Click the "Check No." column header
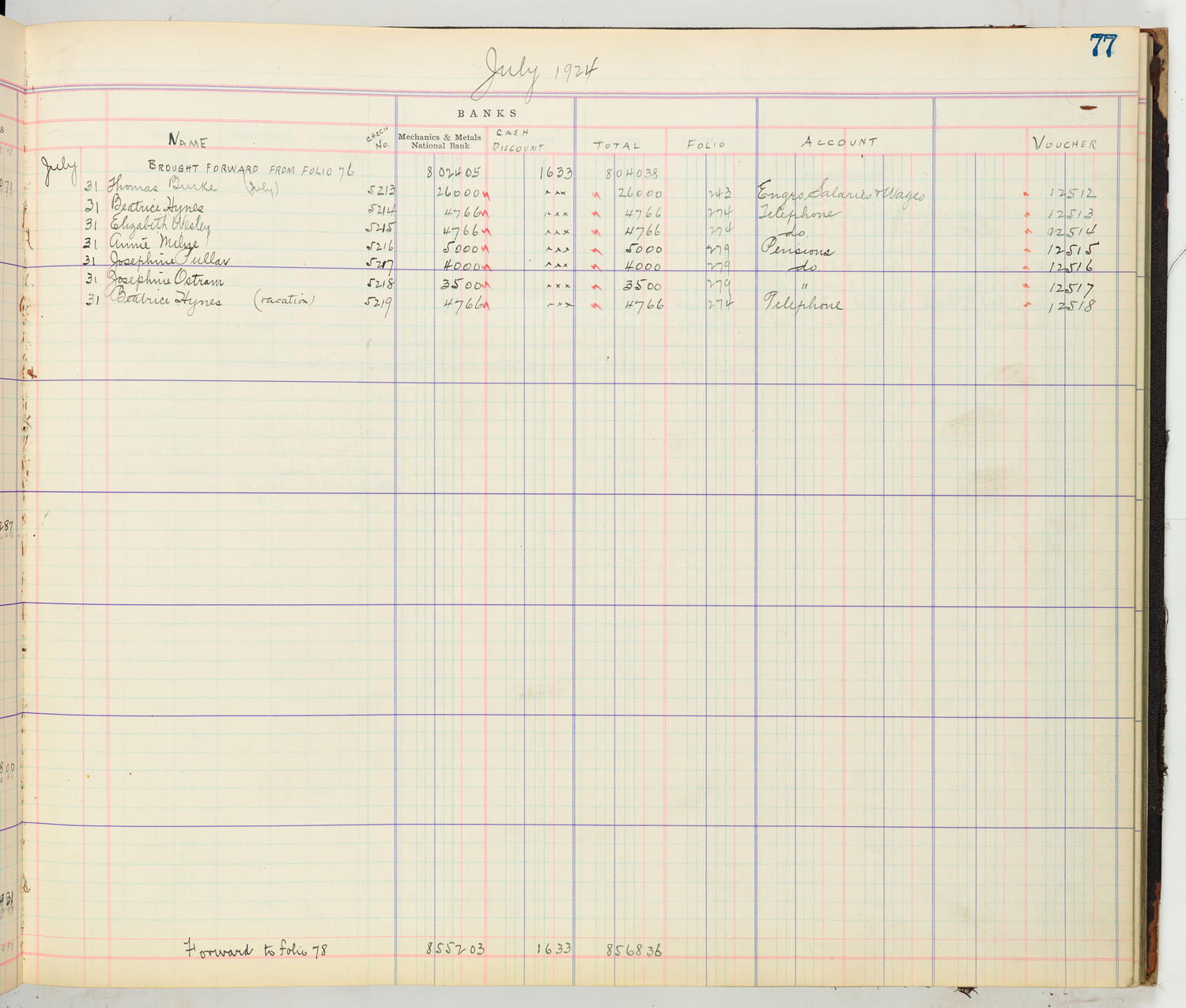Screen dimensions: 1186x1008 pos(380,139)
